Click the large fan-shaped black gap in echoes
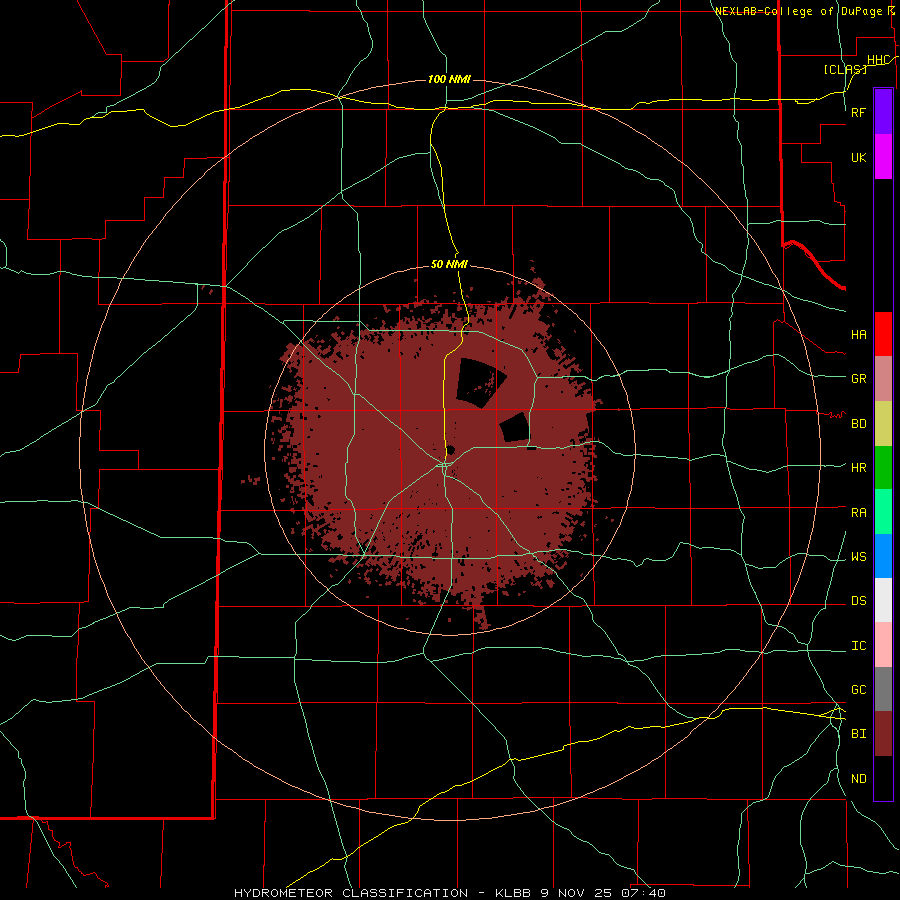 (x=480, y=382)
